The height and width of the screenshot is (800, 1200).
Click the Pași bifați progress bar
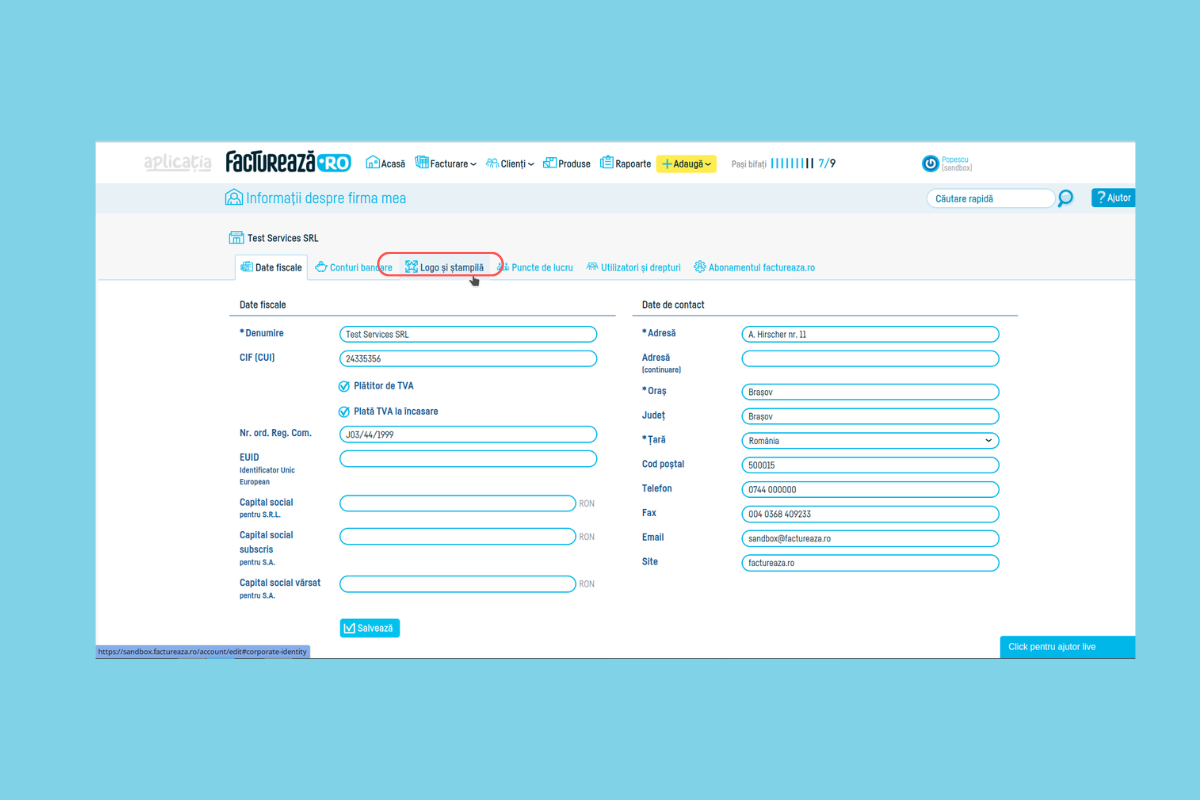[791, 163]
